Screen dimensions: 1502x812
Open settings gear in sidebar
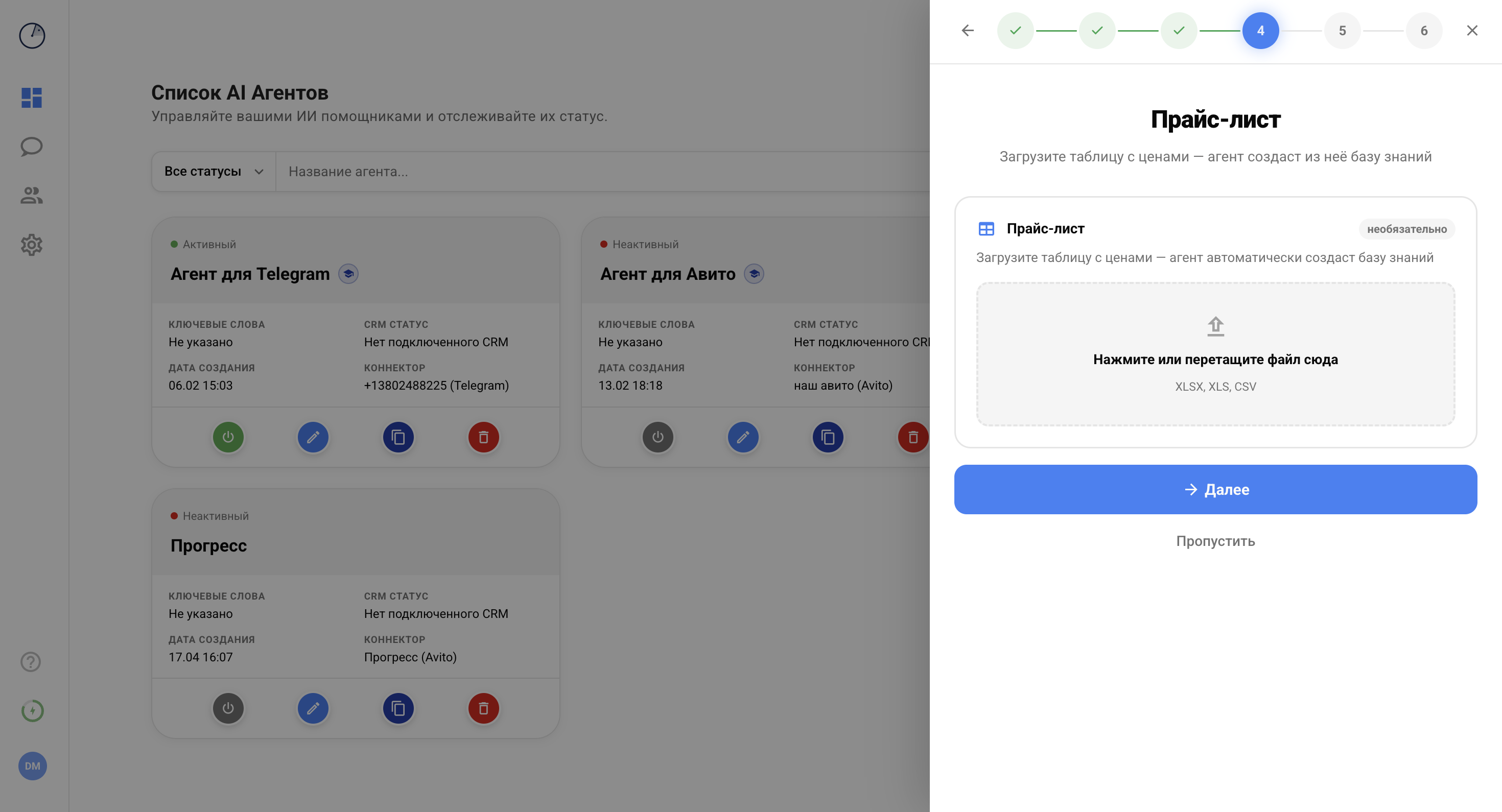[x=32, y=245]
